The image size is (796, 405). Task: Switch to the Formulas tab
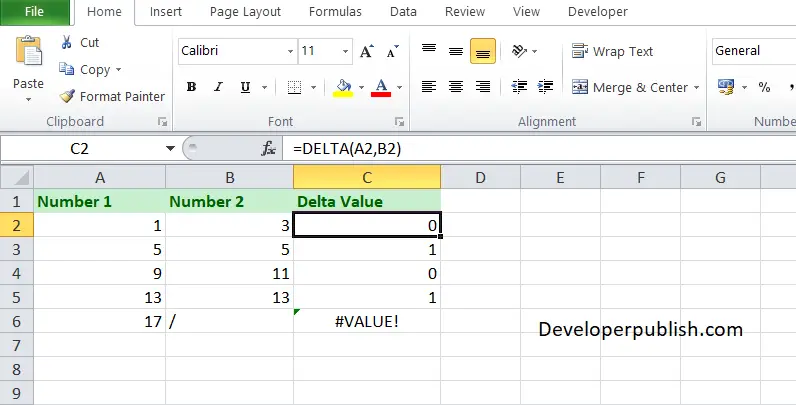click(x=335, y=12)
